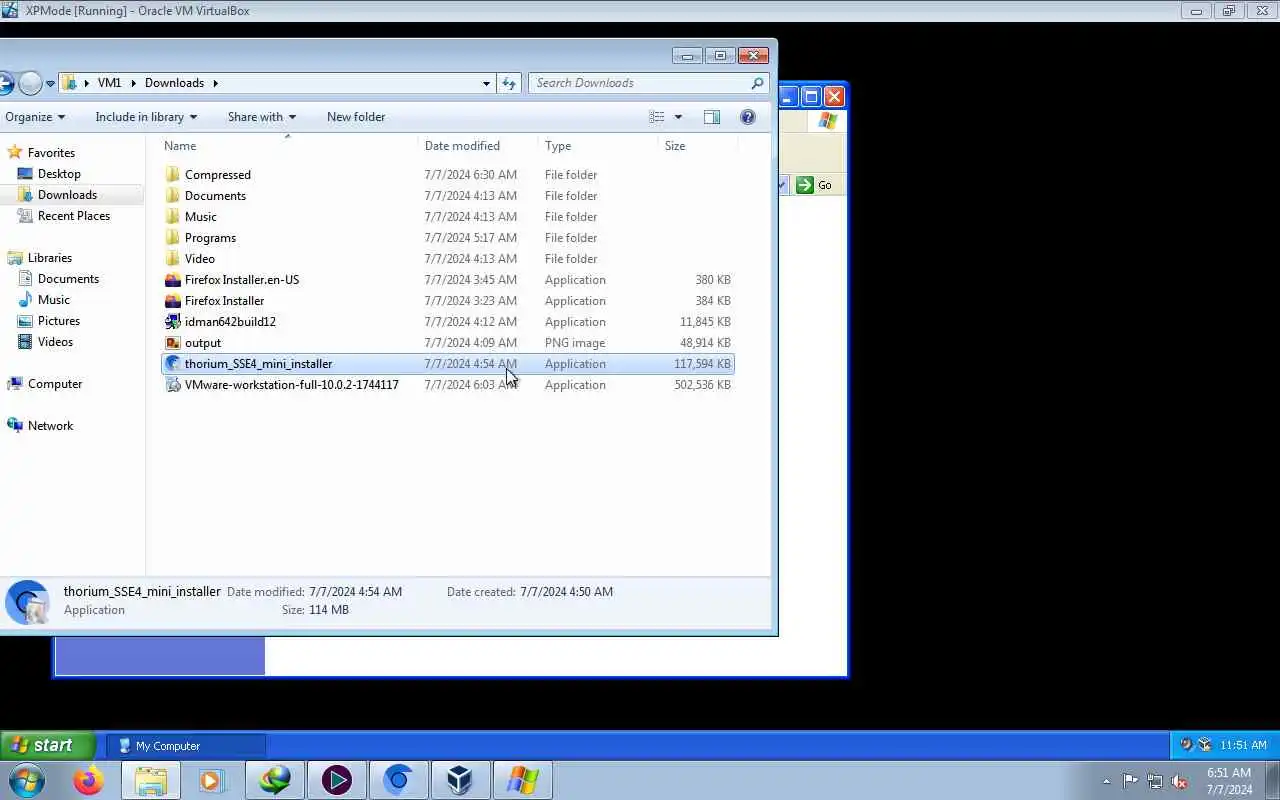
Task: Click the XP start button
Action: 48,745
